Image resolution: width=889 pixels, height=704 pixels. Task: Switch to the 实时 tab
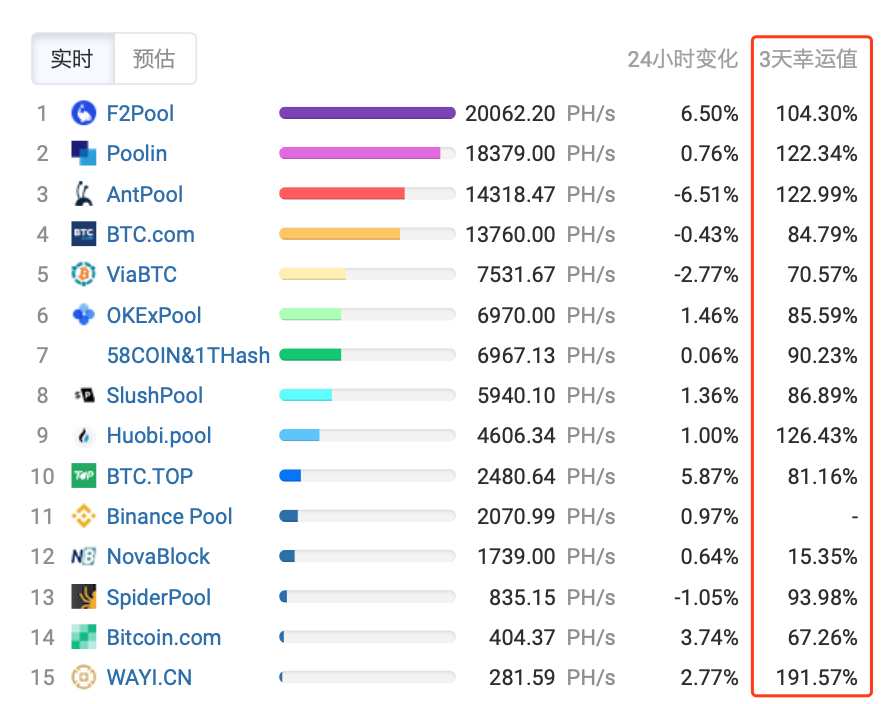[73, 58]
